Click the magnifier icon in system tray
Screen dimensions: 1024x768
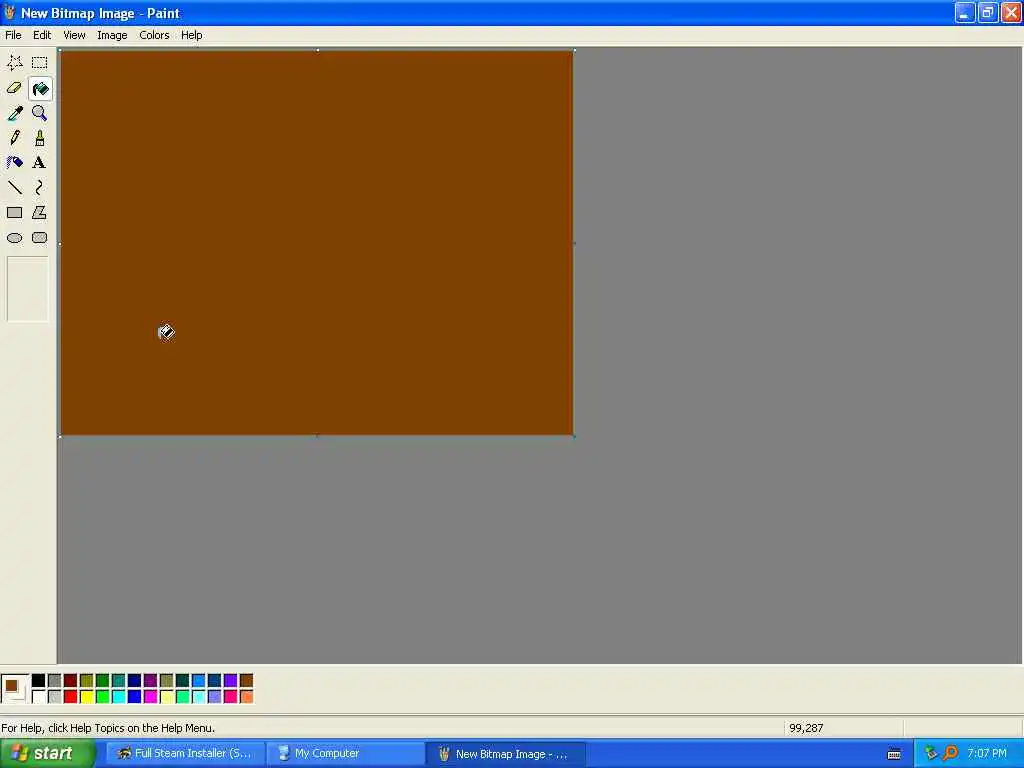pos(950,753)
